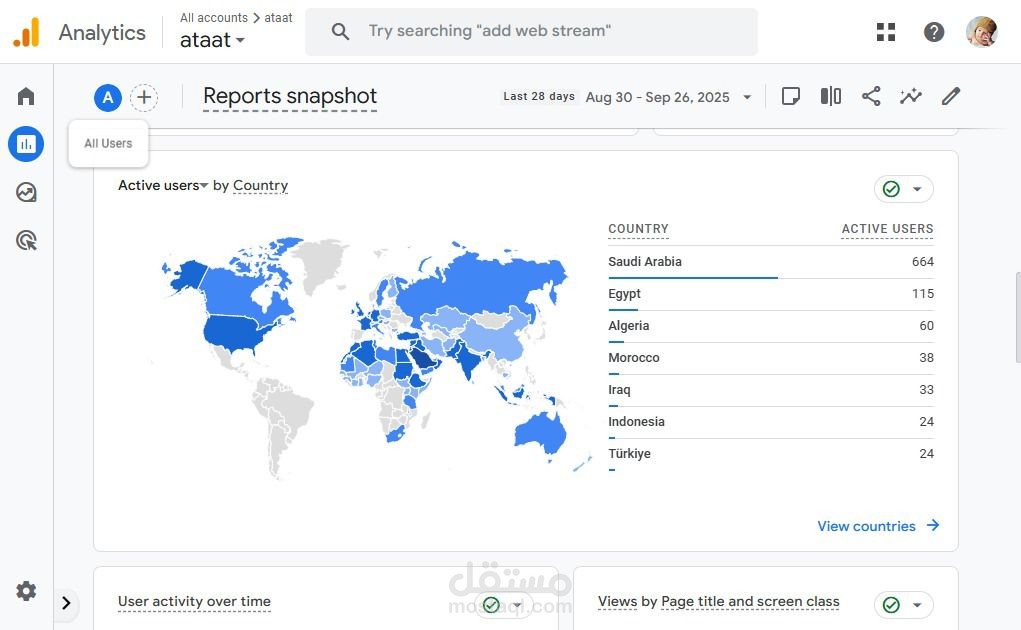Add a comparison with plus button

(144, 97)
